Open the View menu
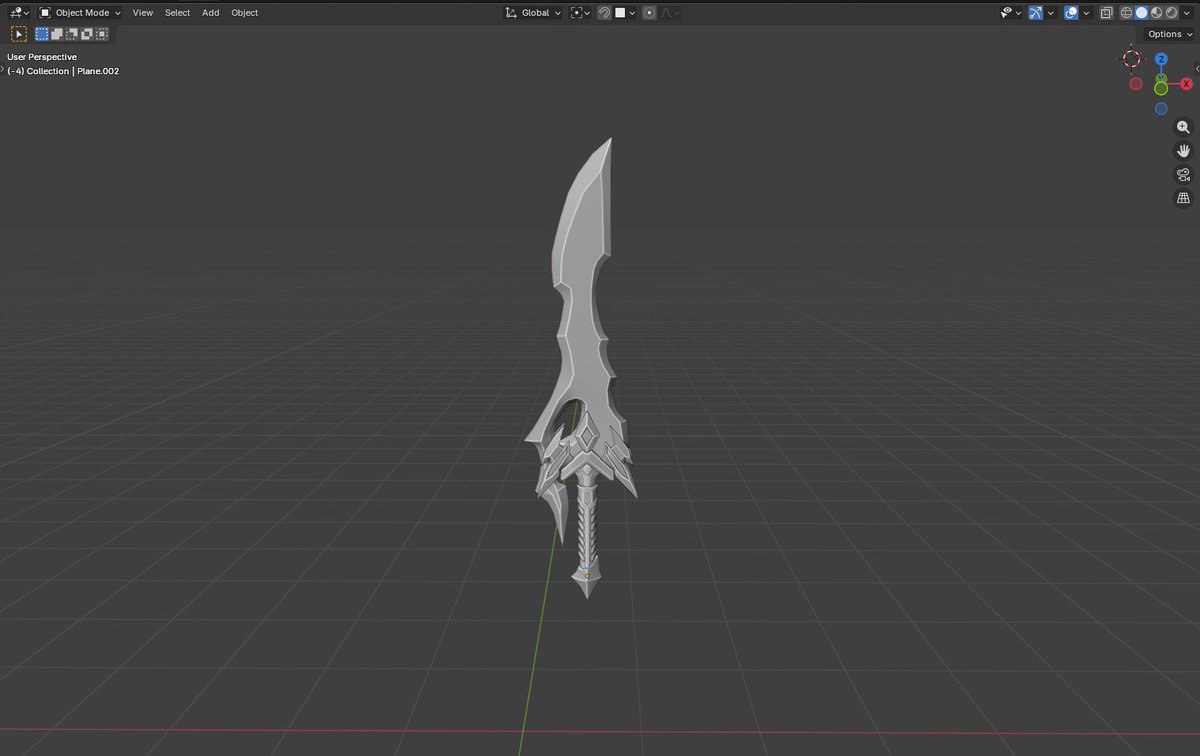 143,13
